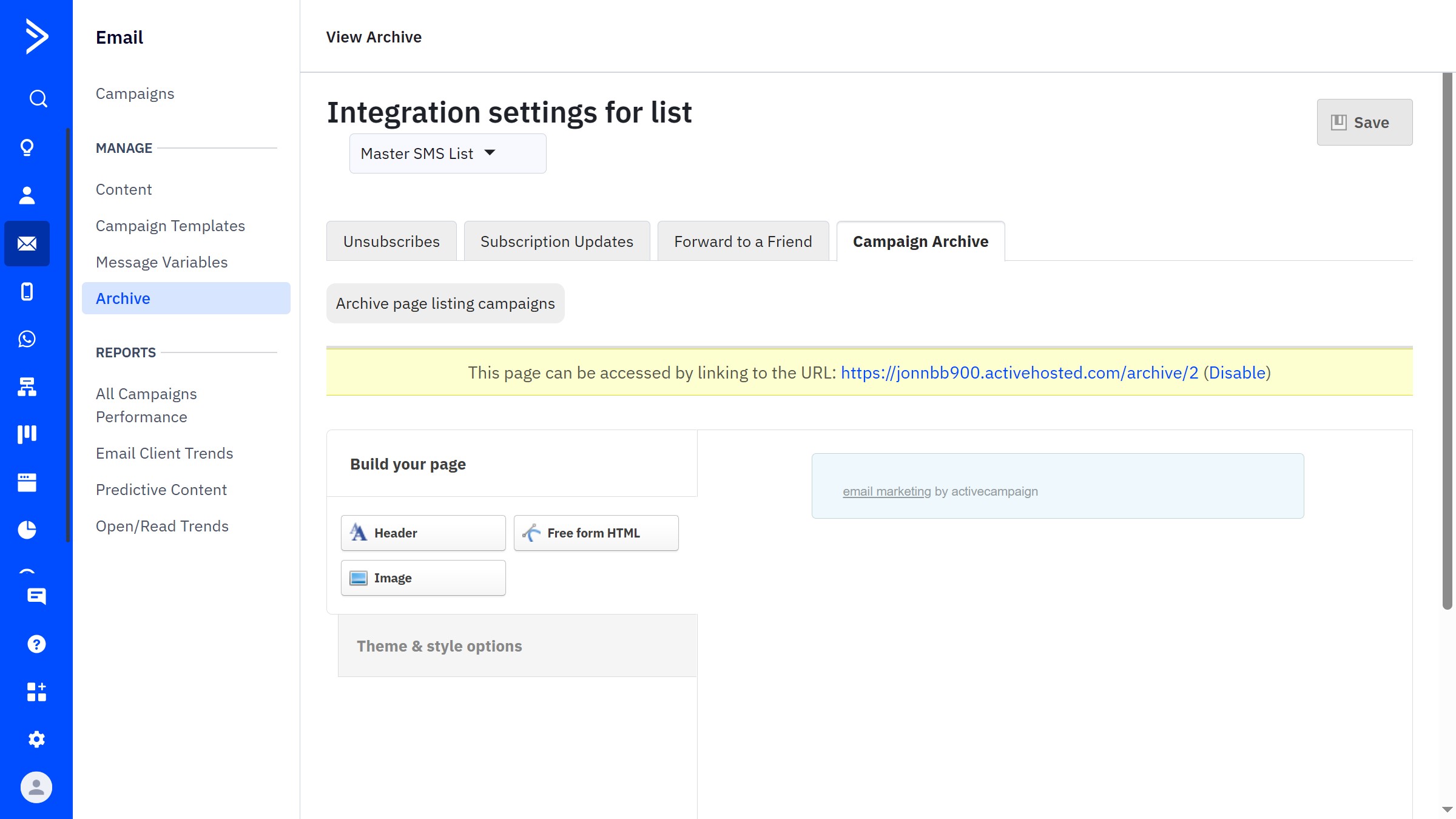1456x819 pixels.
Task: Open the Apps grid plus icon
Action: pyautogui.click(x=36, y=692)
